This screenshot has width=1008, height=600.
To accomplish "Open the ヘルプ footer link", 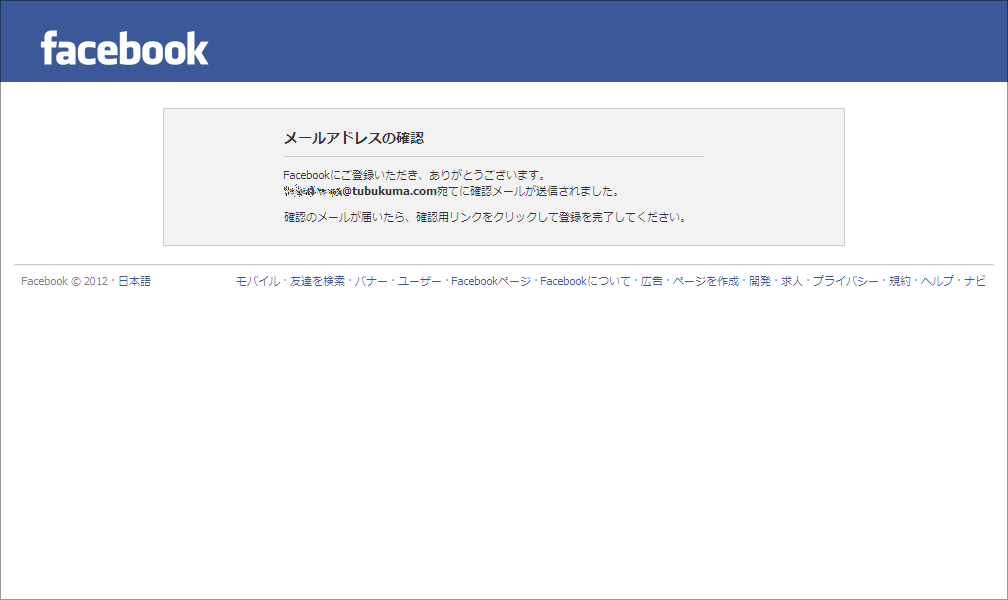I will coord(937,281).
